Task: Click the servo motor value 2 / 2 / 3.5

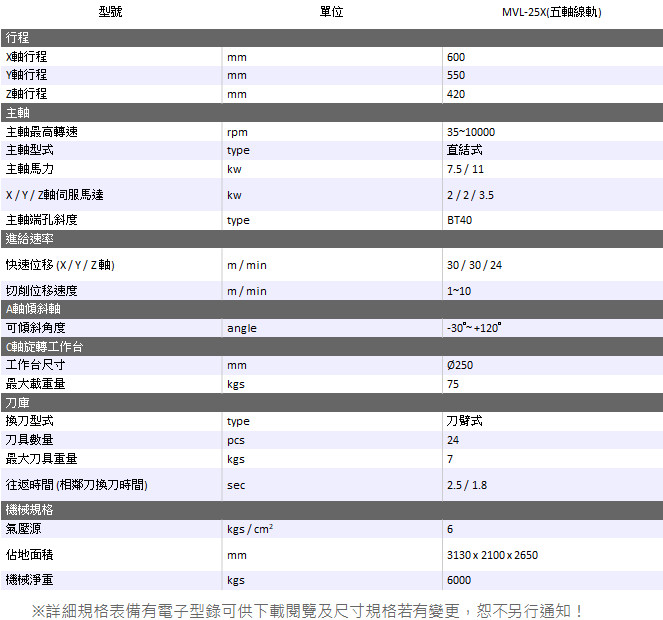Action: (470, 195)
